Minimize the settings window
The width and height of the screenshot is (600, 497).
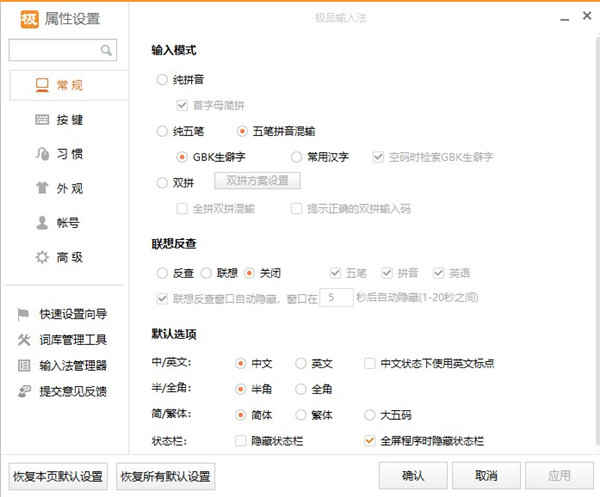(565, 19)
